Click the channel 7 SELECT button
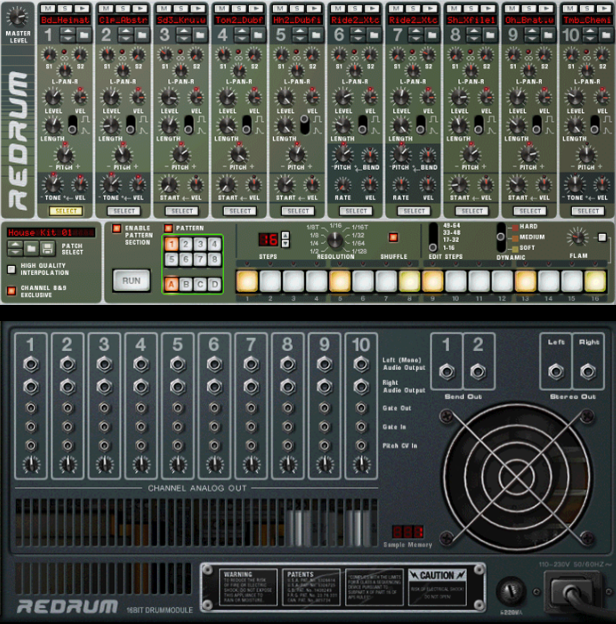Viewport: 616px width, 624px height. [414, 211]
